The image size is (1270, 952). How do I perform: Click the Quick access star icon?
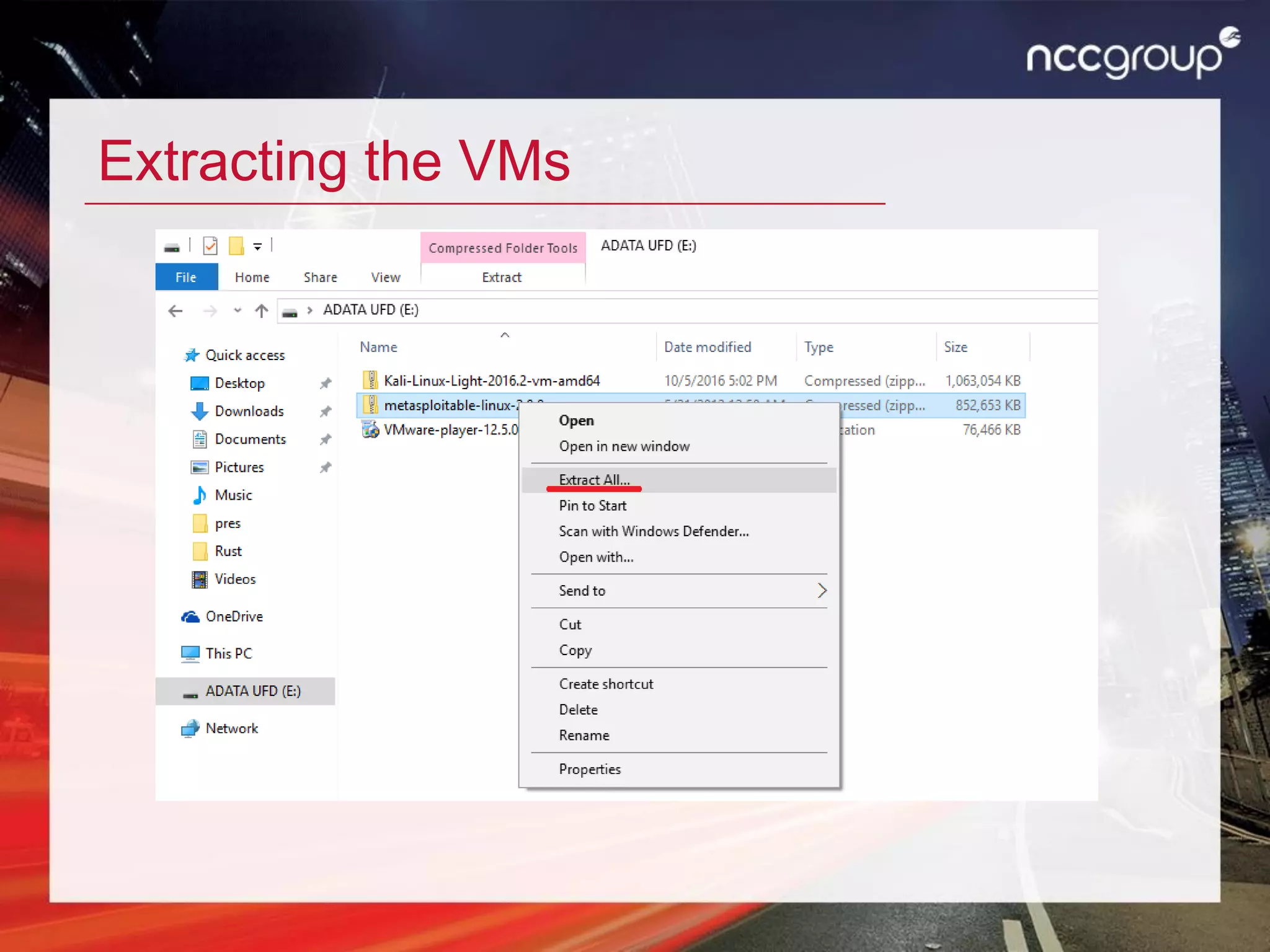pyautogui.click(x=192, y=355)
